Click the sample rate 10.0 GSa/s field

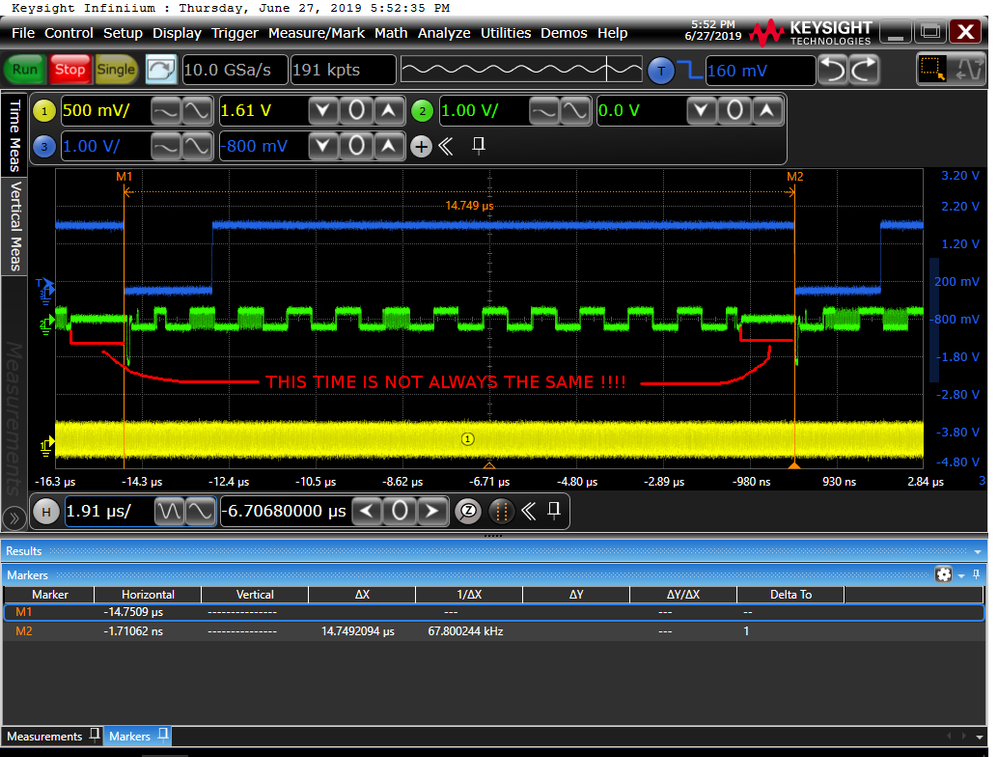(234, 69)
